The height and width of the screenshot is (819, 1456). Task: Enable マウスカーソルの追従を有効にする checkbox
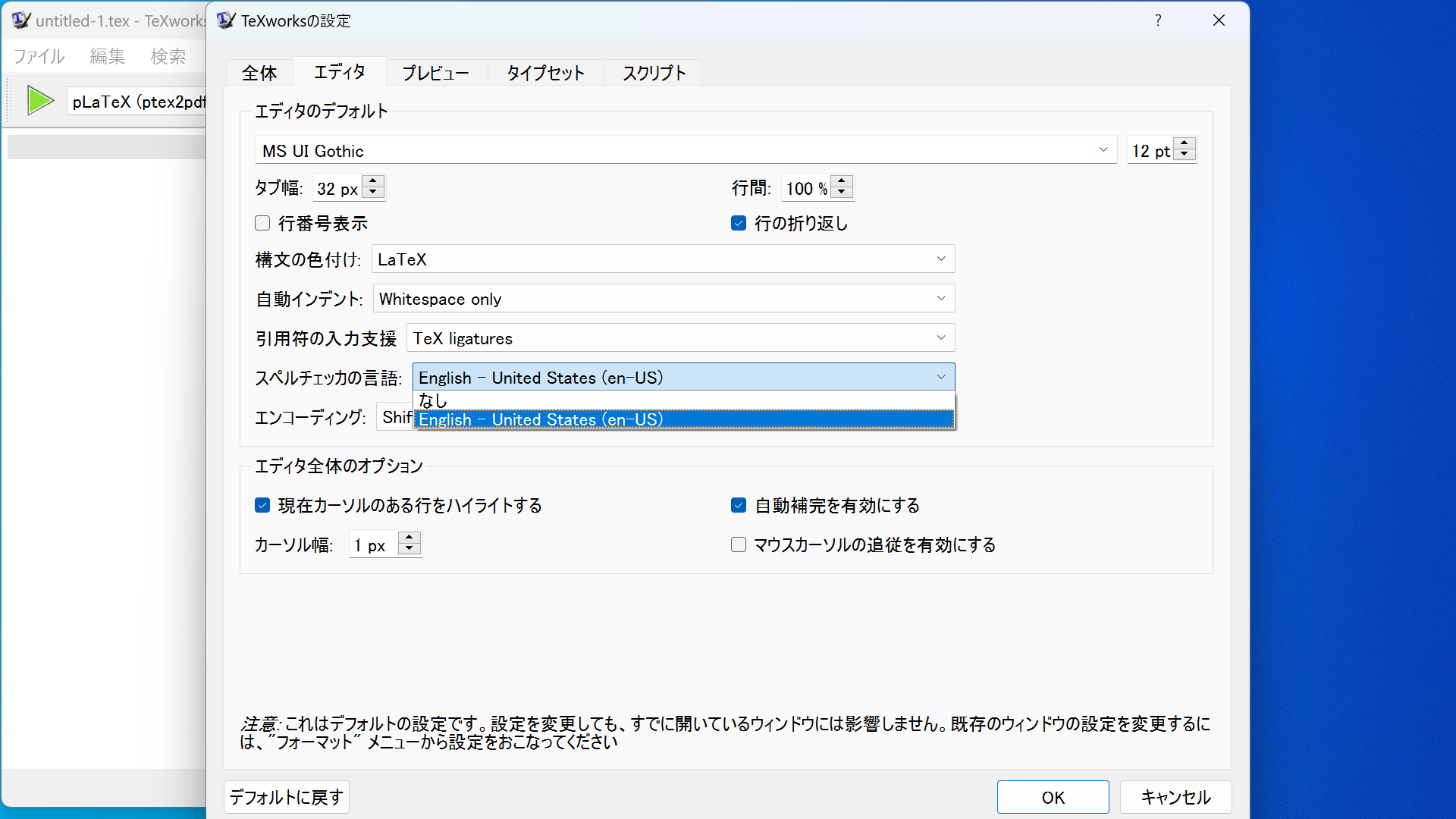[x=739, y=544]
